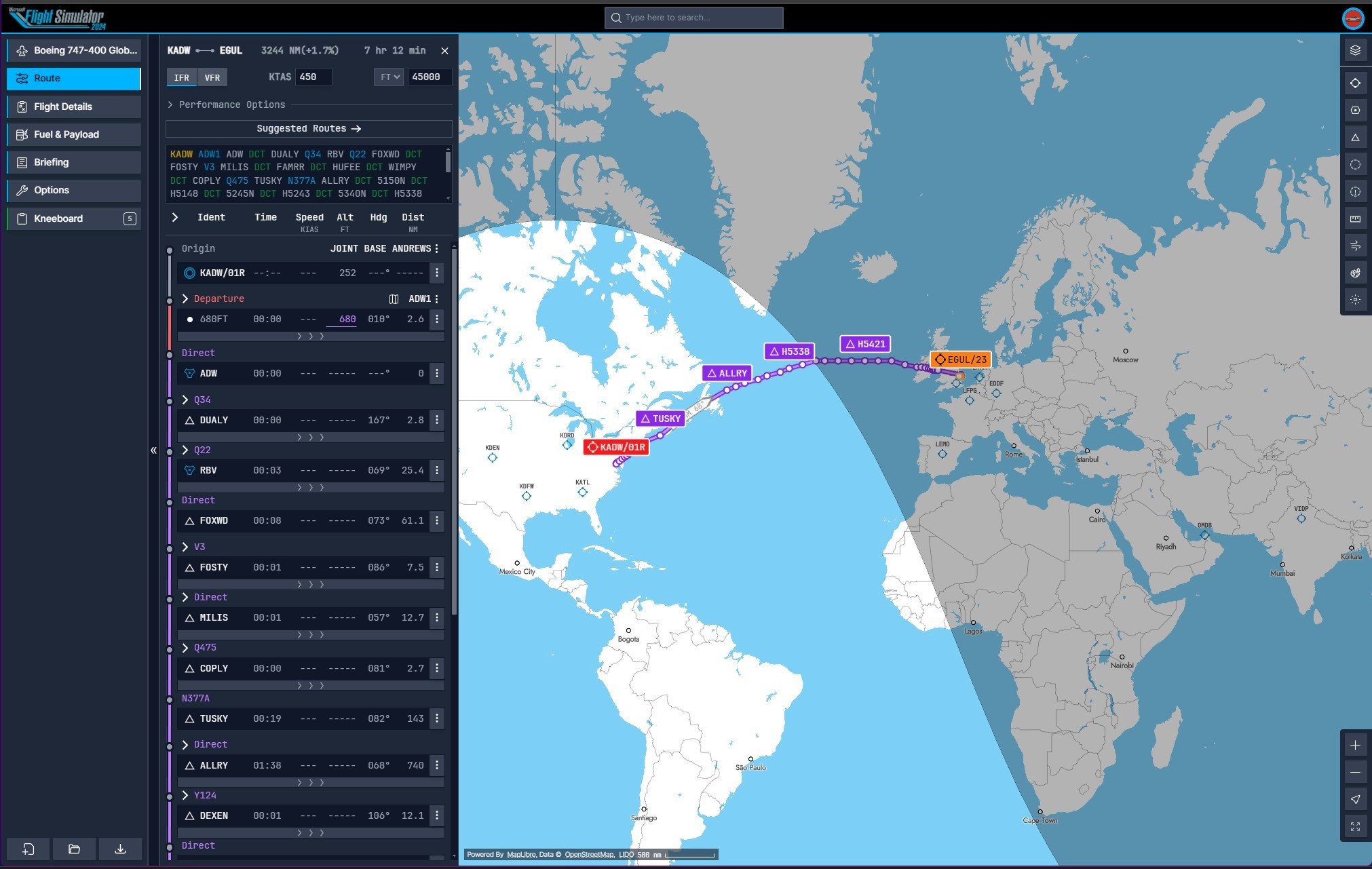
Task: Click the LIDO attribution link
Action: point(626,855)
